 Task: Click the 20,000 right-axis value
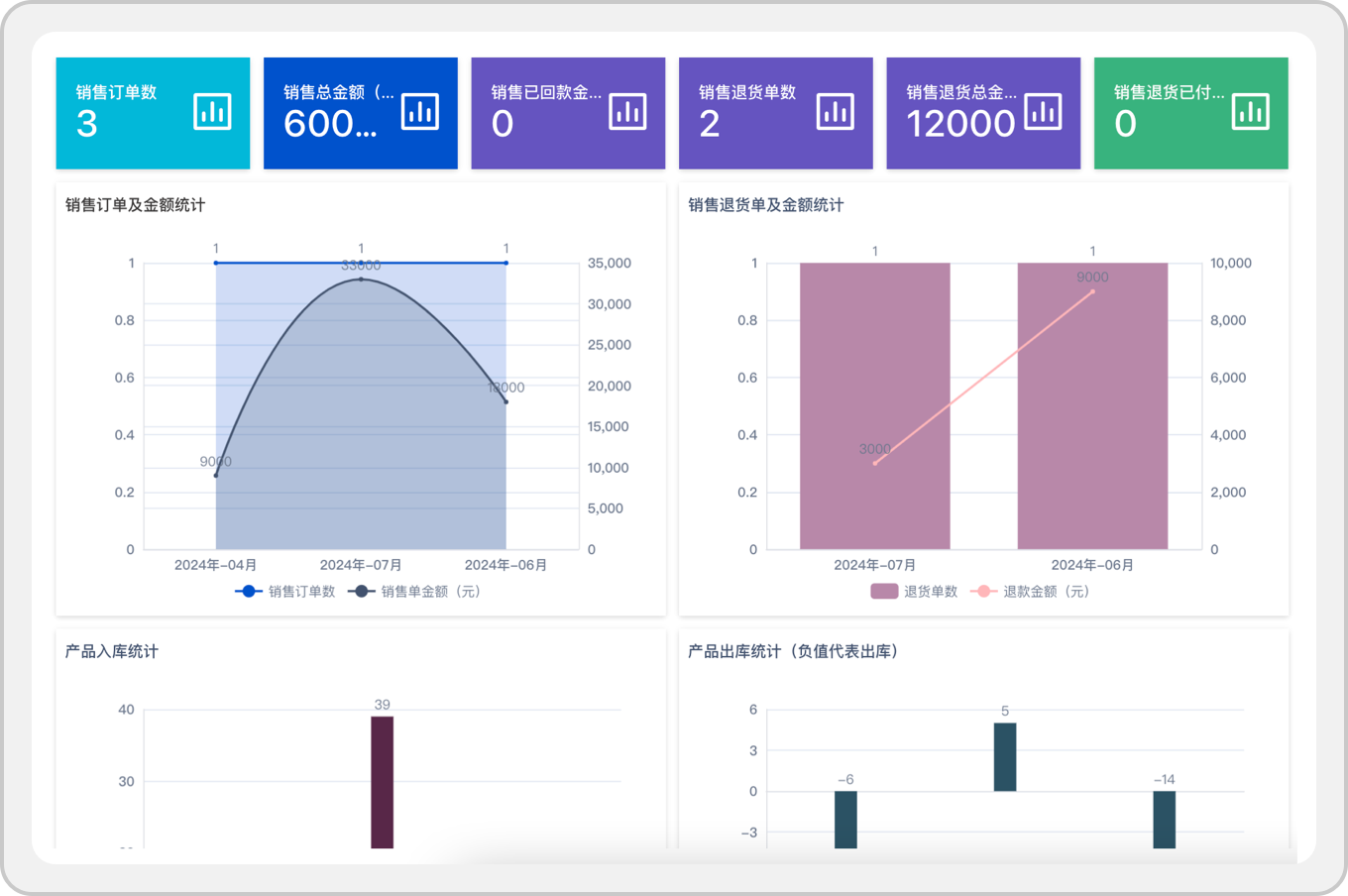(610, 387)
